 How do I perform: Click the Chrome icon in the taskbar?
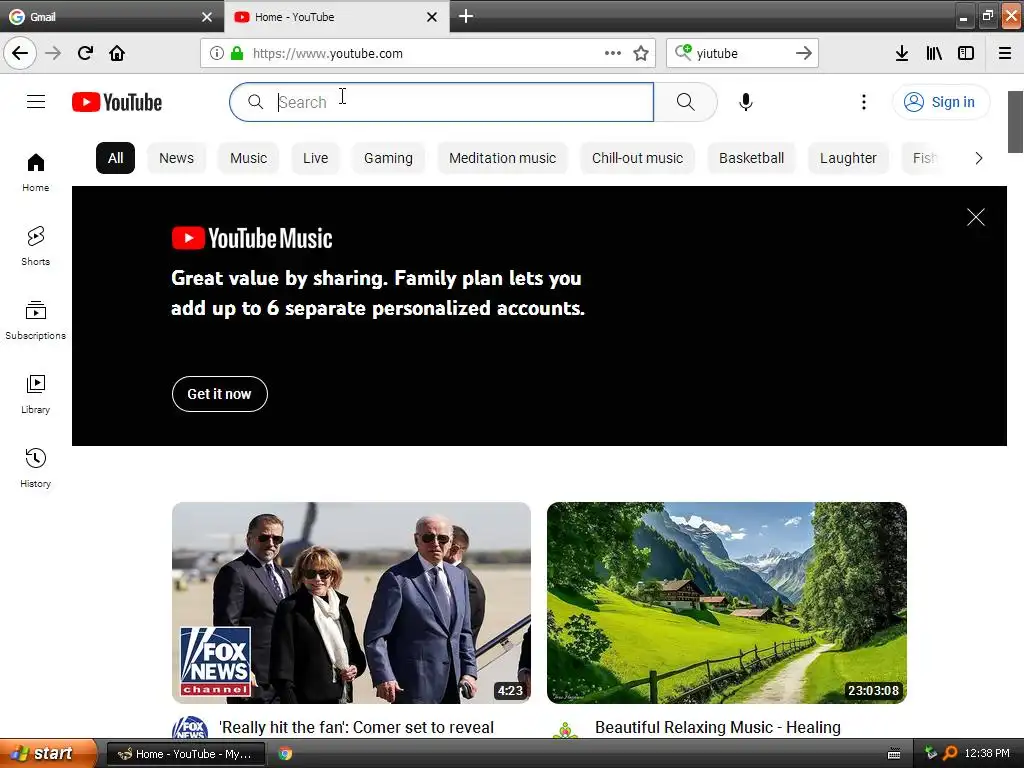click(x=285, y=754)
